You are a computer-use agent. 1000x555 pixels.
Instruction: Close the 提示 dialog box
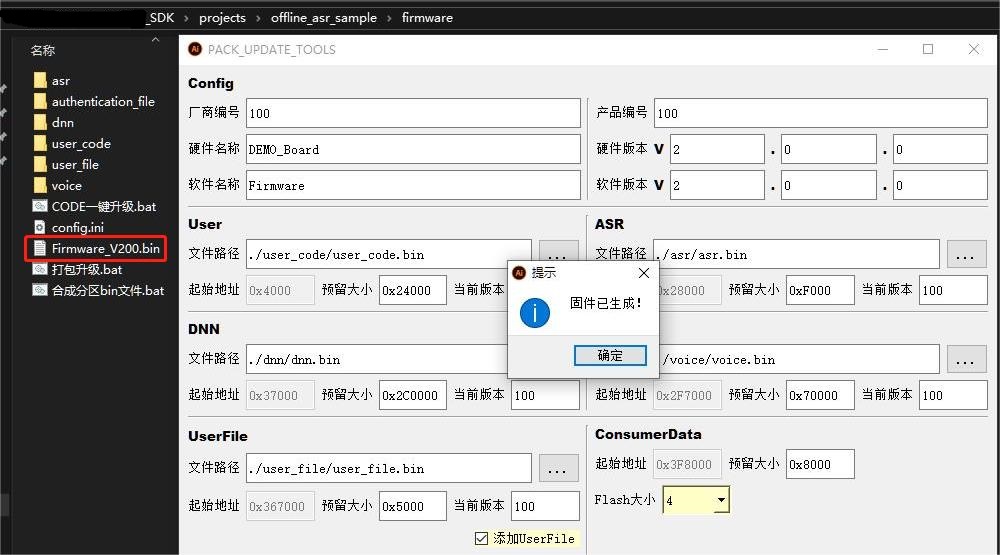pos(643,273)
